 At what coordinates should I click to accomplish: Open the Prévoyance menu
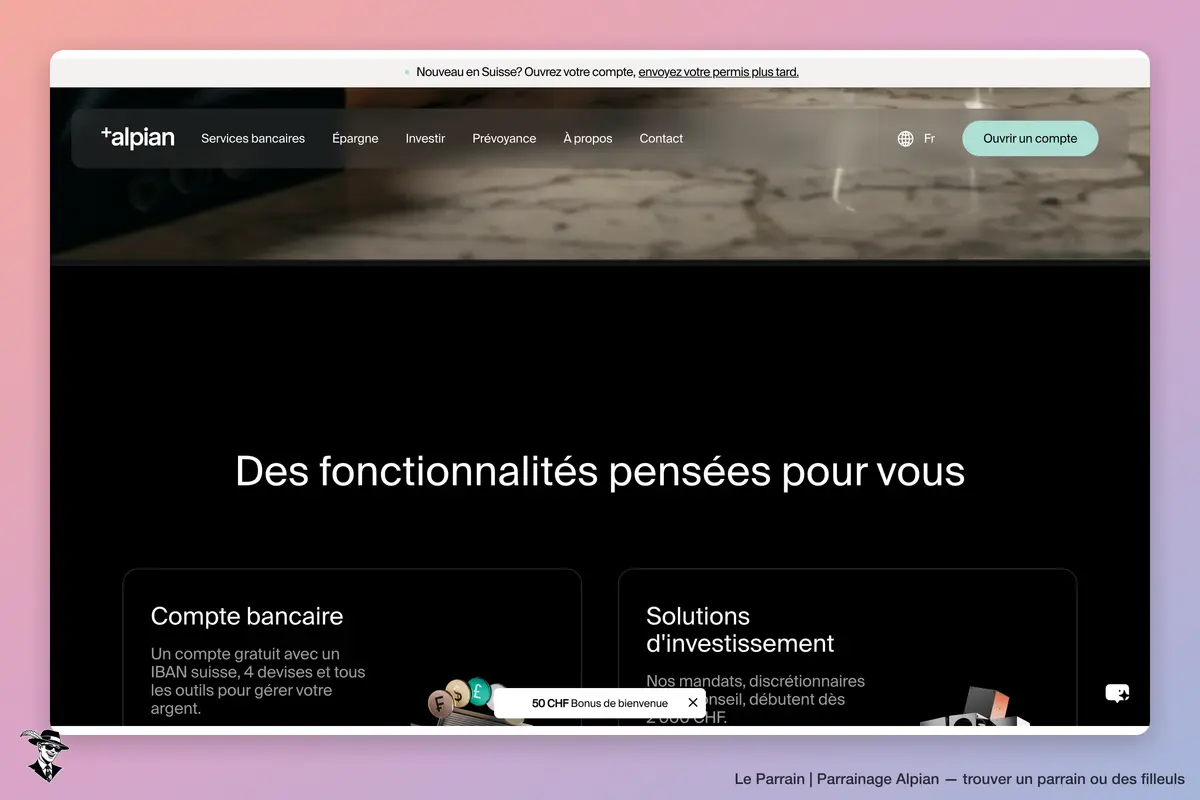504,139
